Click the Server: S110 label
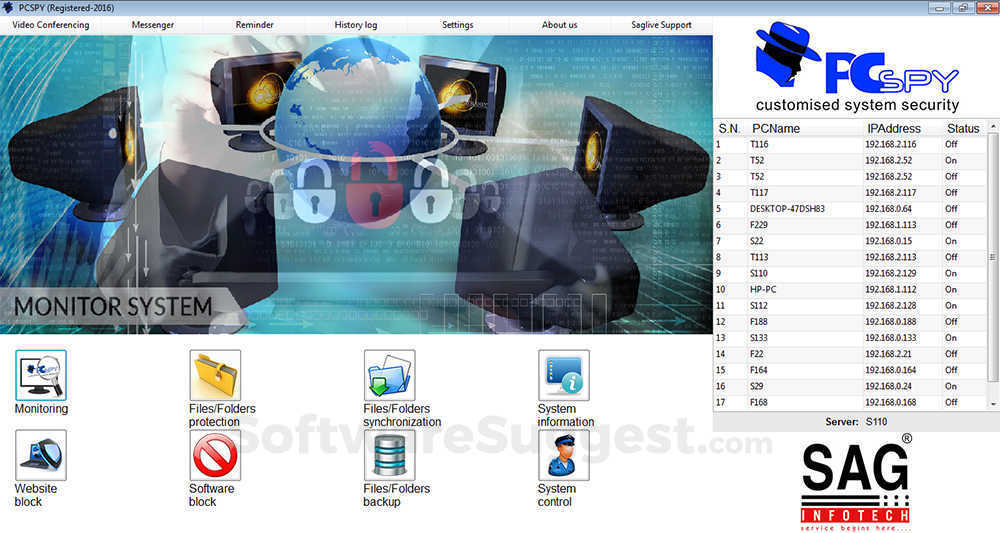1000x533 pixels. click(856, 421)
